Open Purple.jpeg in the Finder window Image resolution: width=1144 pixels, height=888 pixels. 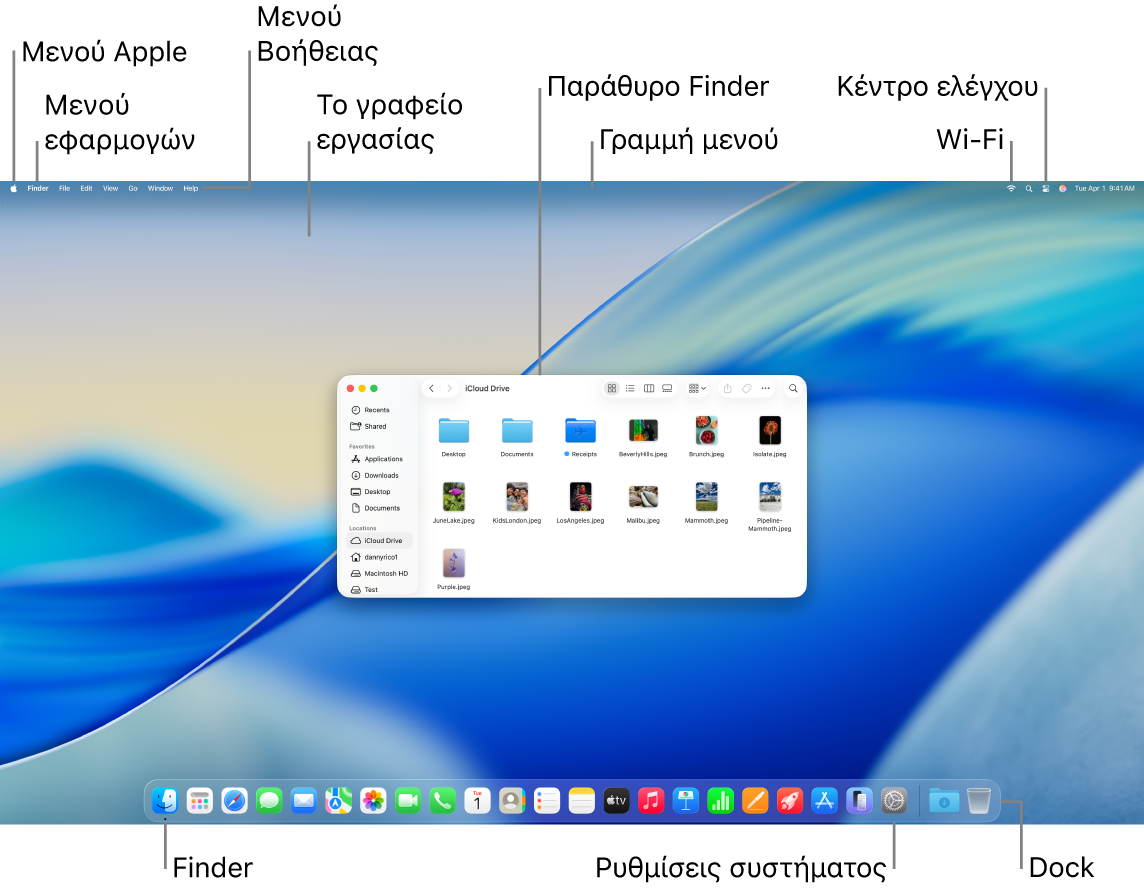click(453, 565)
